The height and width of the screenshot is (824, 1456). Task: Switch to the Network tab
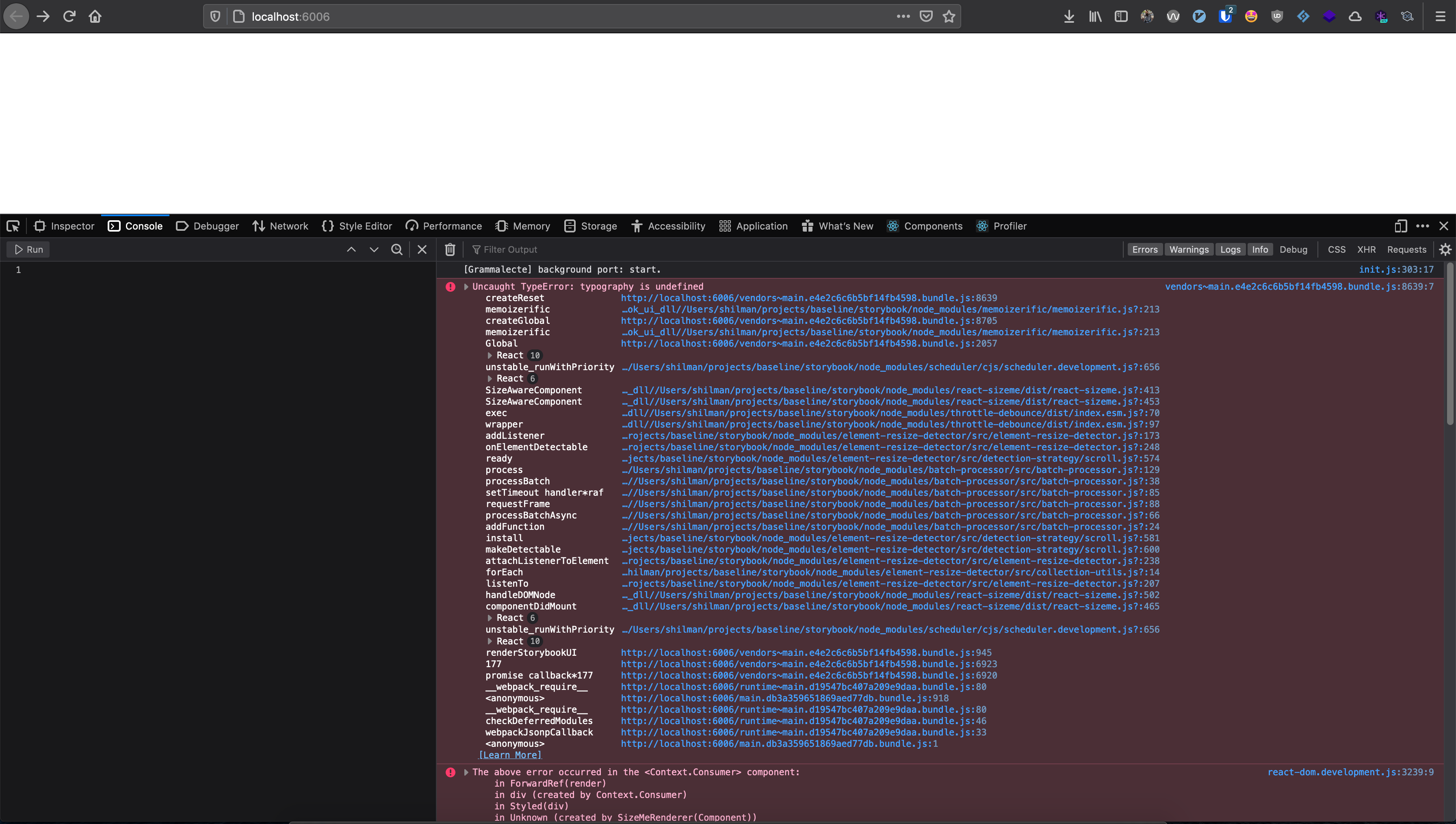point(281,226)
